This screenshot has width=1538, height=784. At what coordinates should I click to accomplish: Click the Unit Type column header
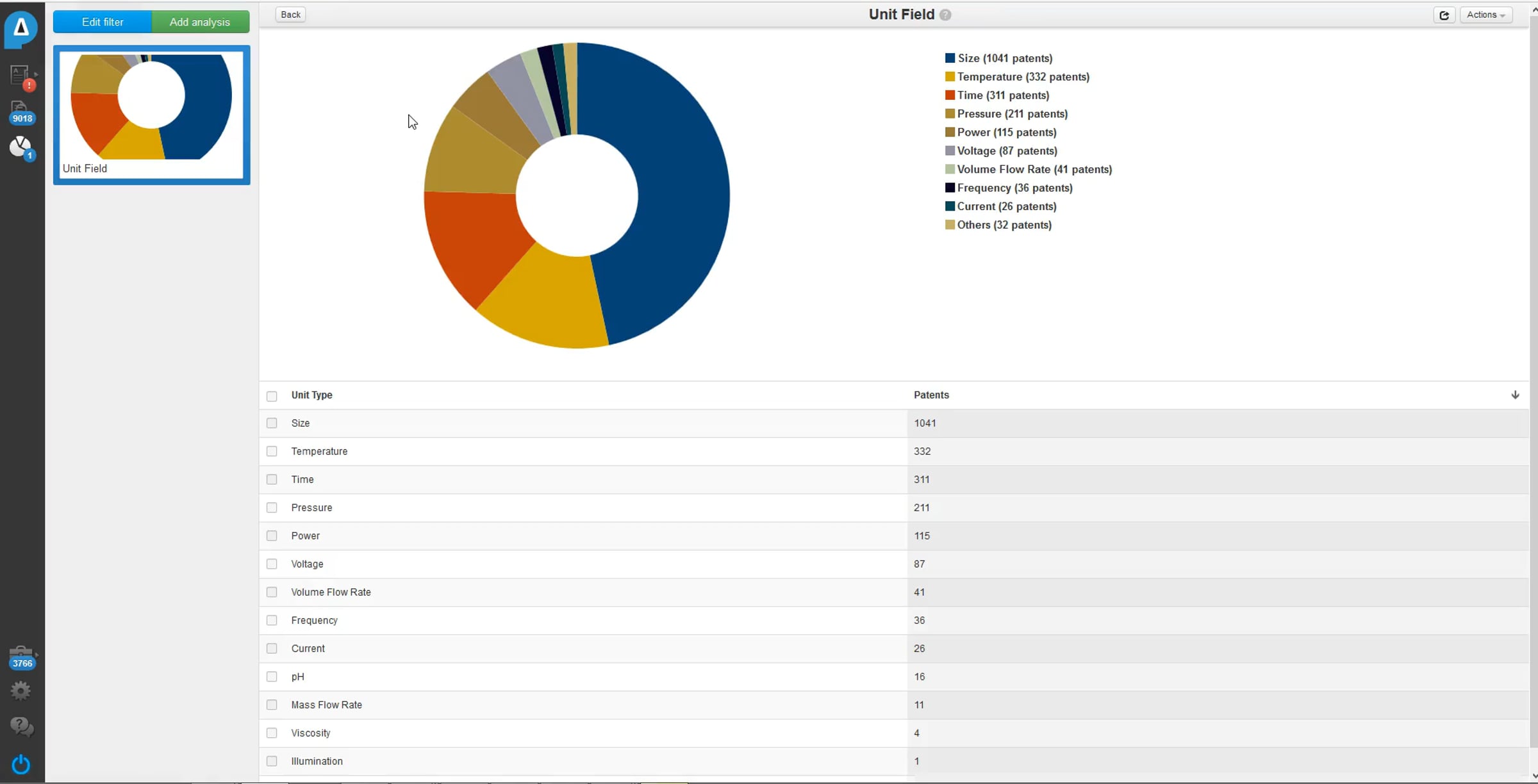pos(311,395)
